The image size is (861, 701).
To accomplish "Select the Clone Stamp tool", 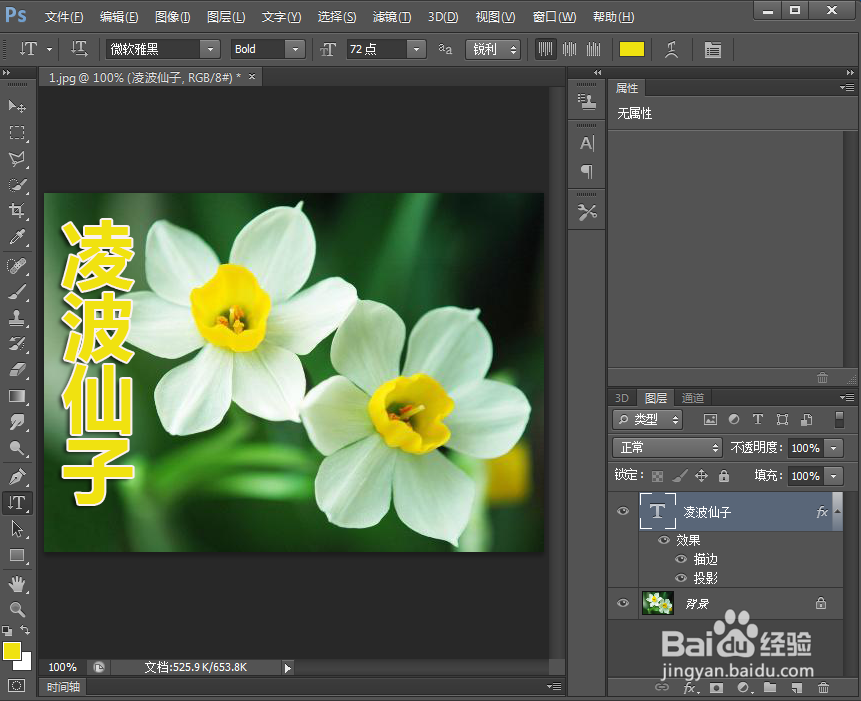I will pos(17,318).
